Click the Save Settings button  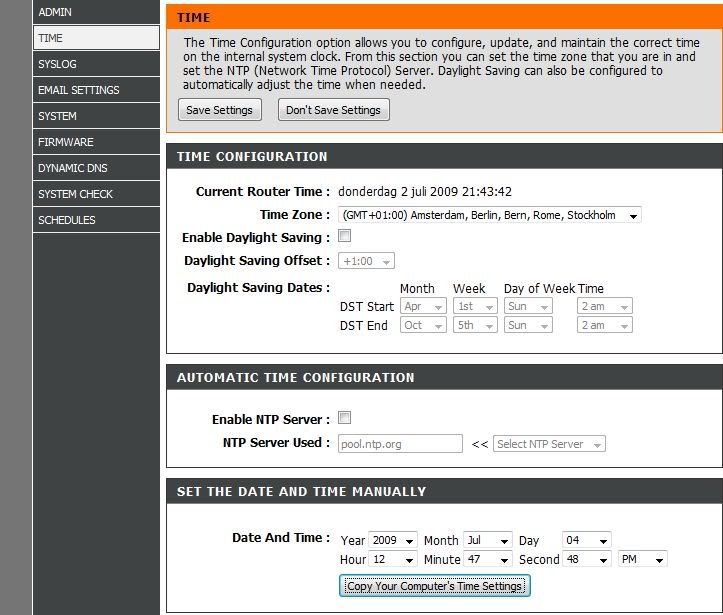click(x=219, y=110)
